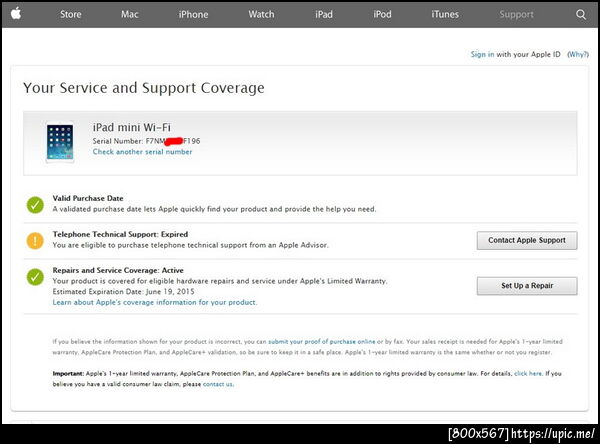This screenshot has width=600, height=444.
Task: Follow the 'click here' consumer law link
Action: (x=528, y=373)
